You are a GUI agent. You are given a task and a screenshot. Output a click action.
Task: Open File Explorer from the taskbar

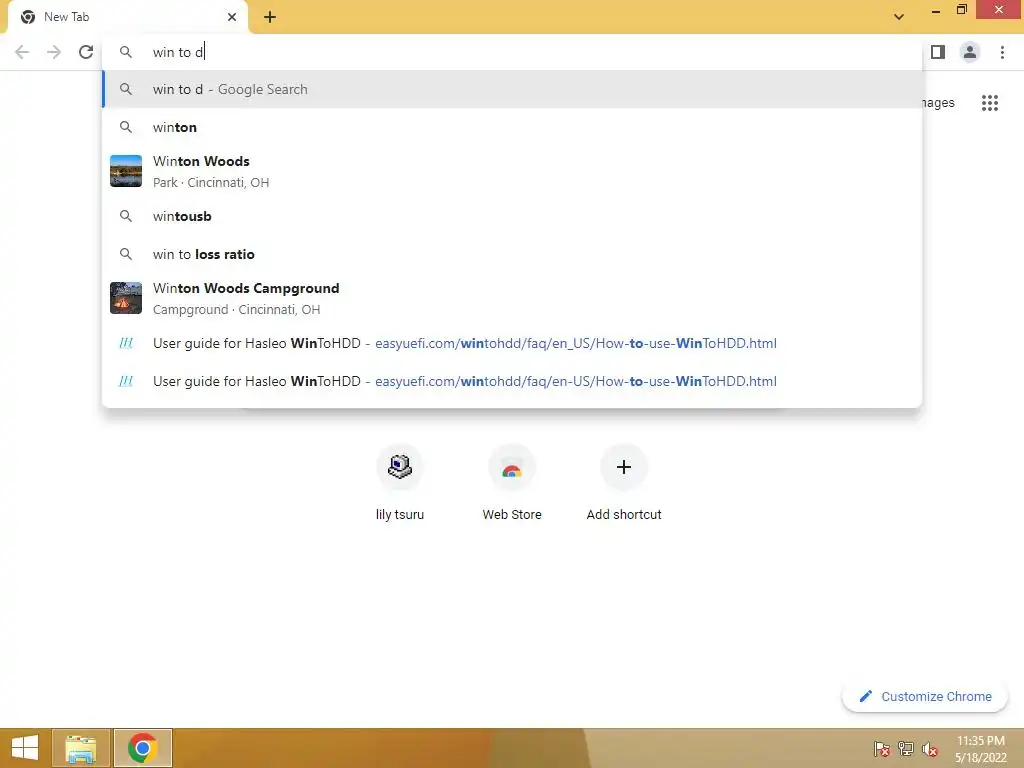pos(80,748)
